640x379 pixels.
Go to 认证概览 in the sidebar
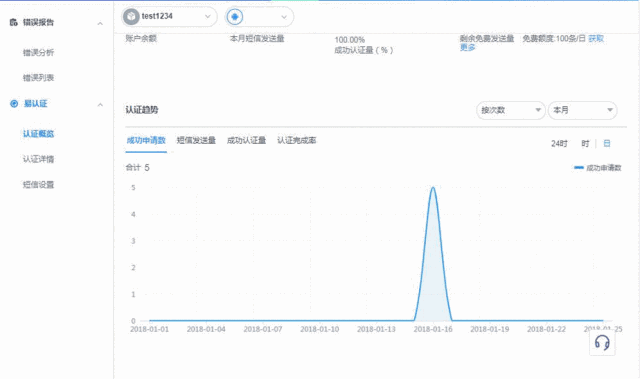(38, 134)
